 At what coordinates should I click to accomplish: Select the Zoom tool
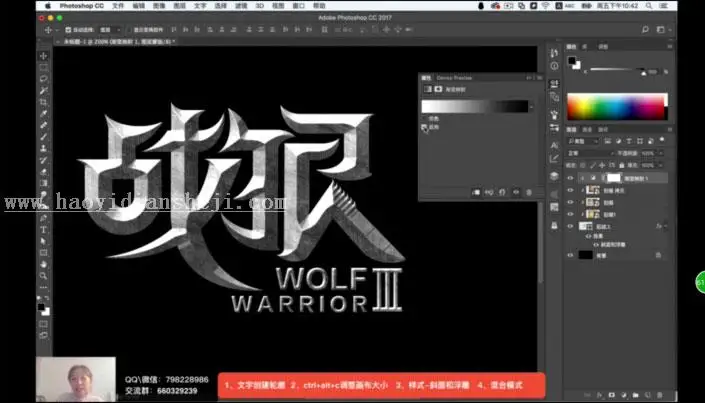[x=44, y=276]
